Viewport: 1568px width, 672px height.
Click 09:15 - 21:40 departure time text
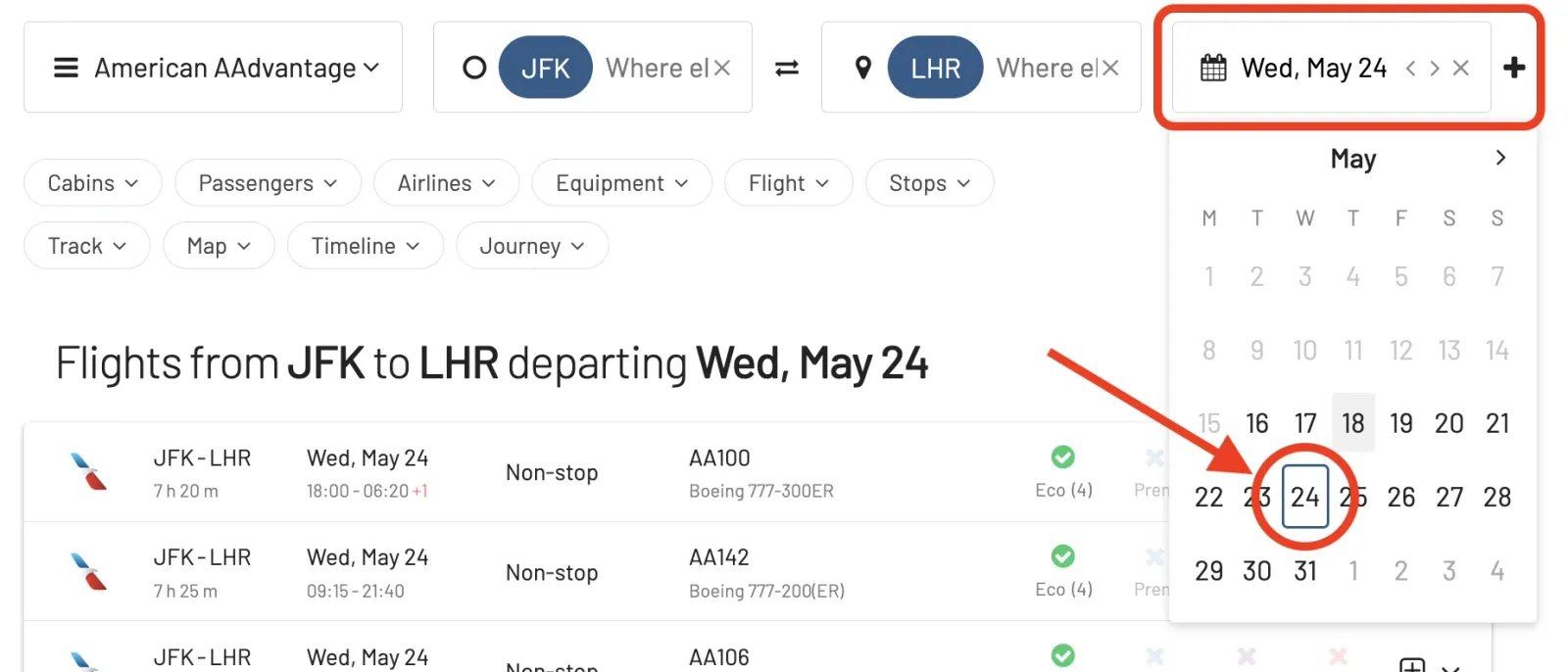tap(356, 591)
